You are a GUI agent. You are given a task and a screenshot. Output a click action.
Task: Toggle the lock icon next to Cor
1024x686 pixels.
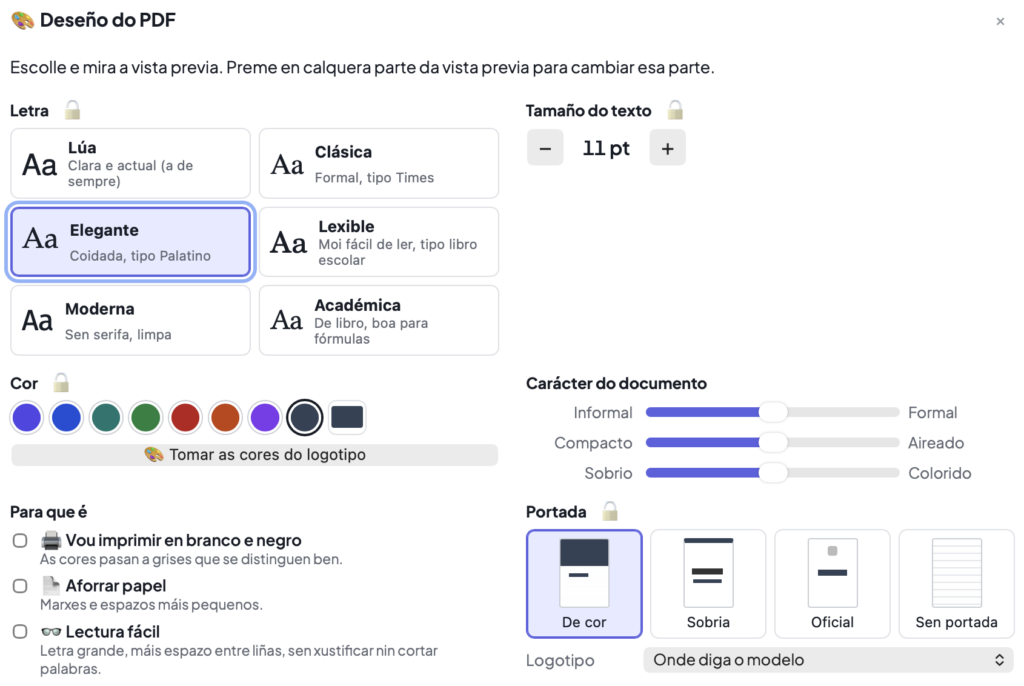[x=61, y=382]
